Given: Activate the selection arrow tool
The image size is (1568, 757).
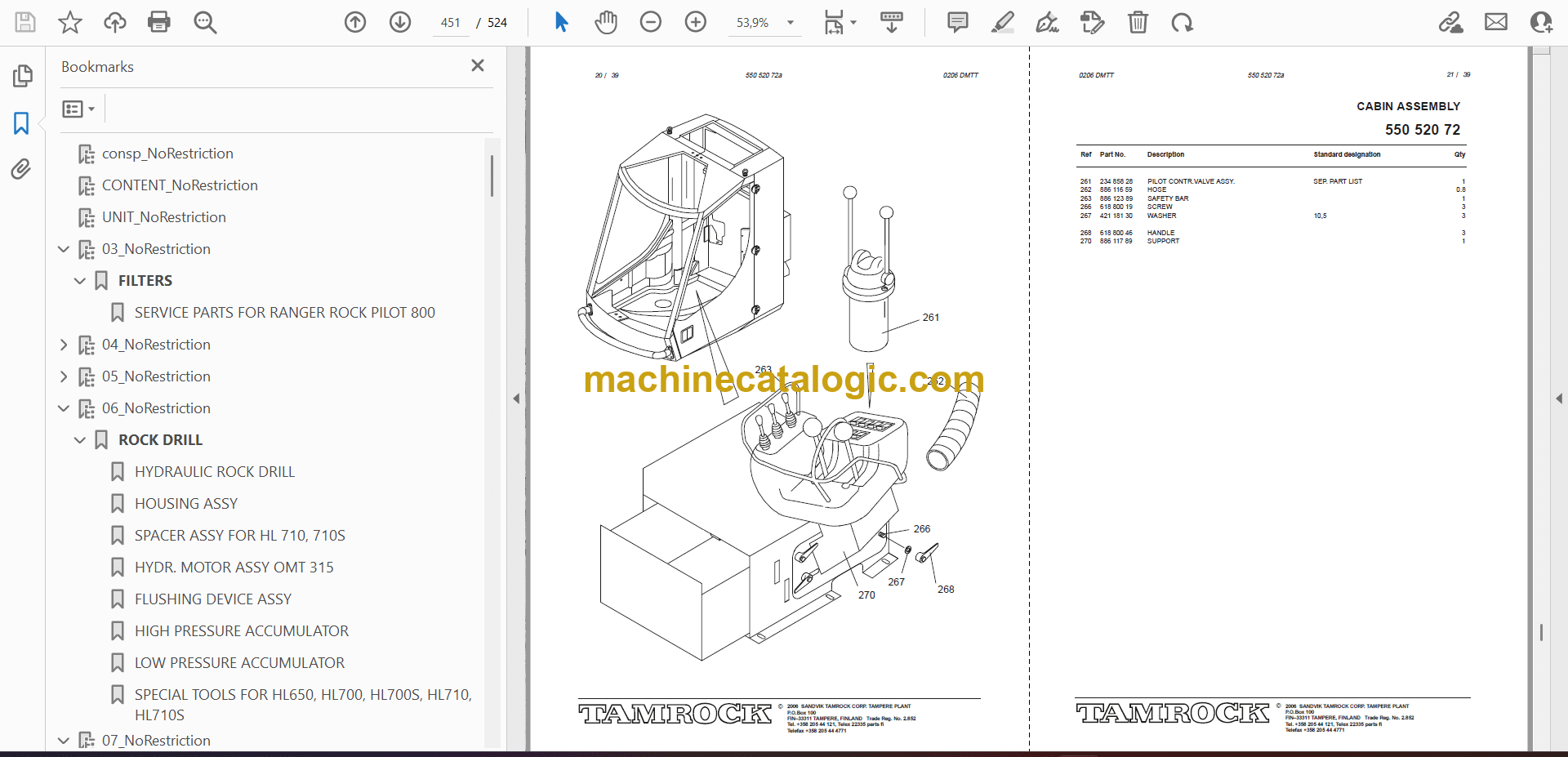Looking at the screenshot, I should tap(561, 22).
